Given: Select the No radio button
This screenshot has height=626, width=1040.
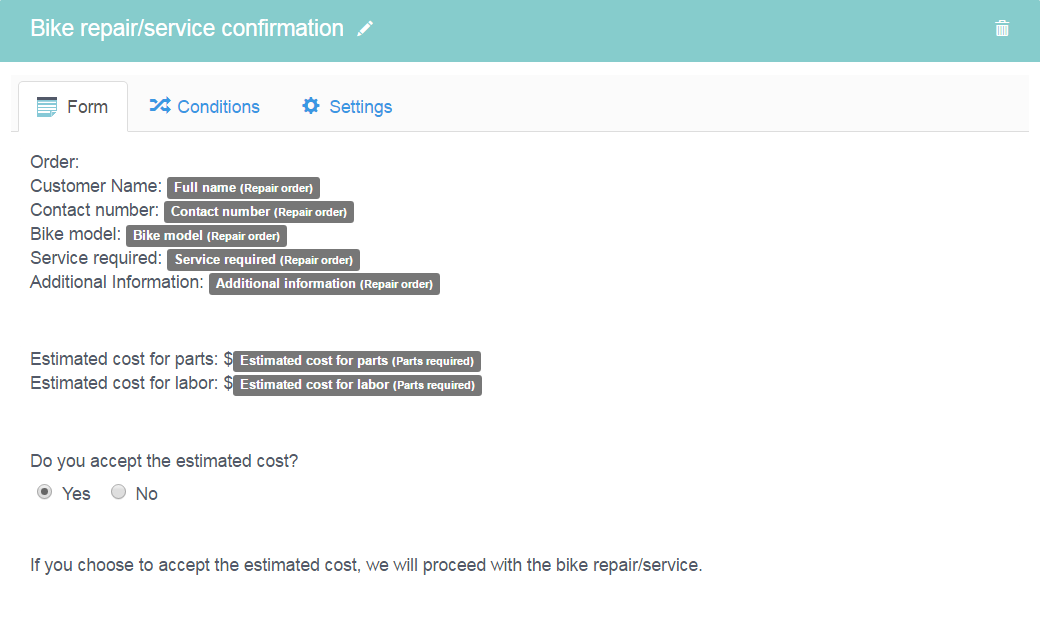Looking at the screenshot, I should (x=118, y=492).
